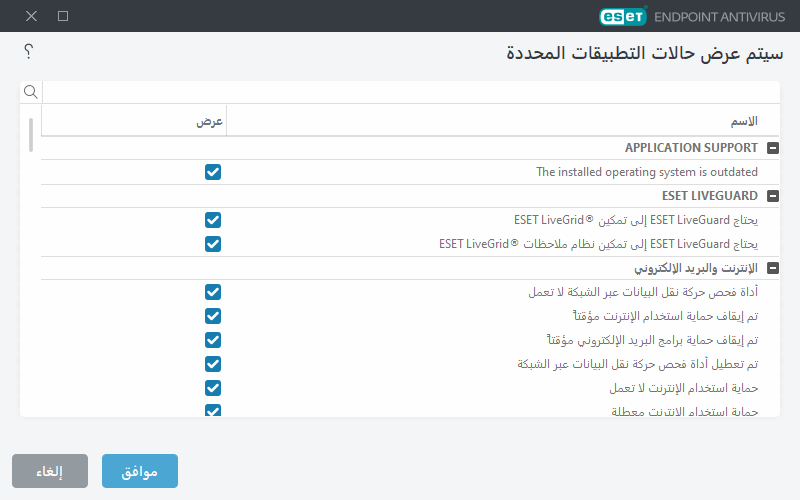The image size is (800, 500).
Task: Open help via the question mark icon
Action: coord(29,51)
